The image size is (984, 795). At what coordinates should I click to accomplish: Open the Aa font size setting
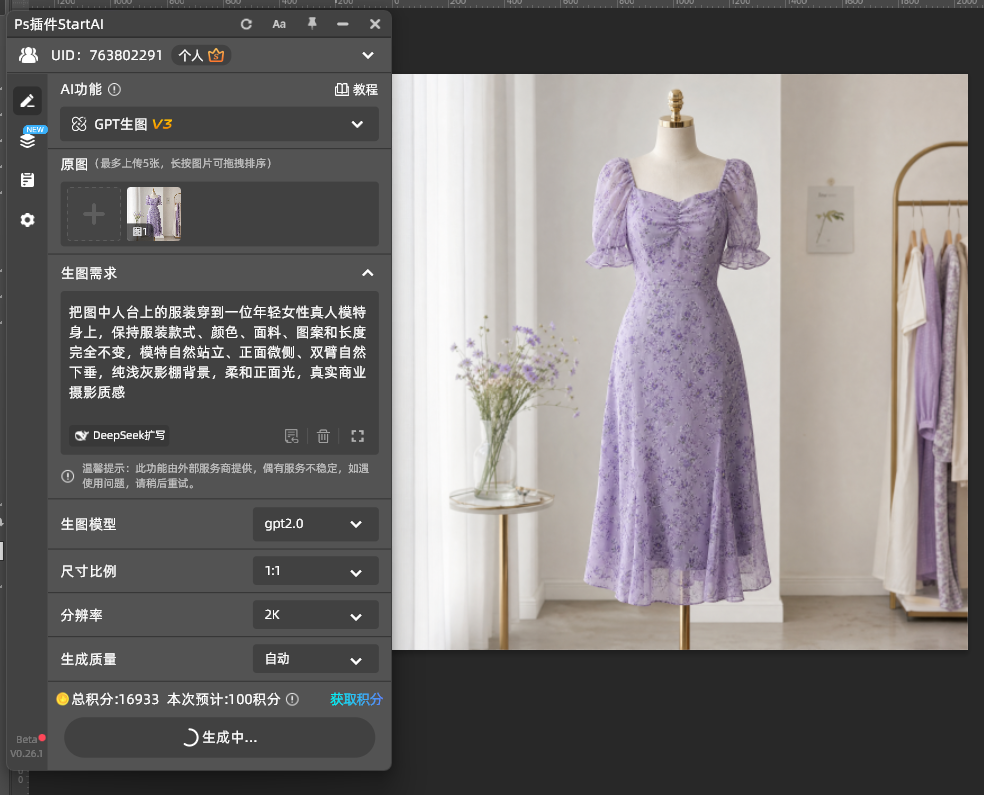click(279, 24)
